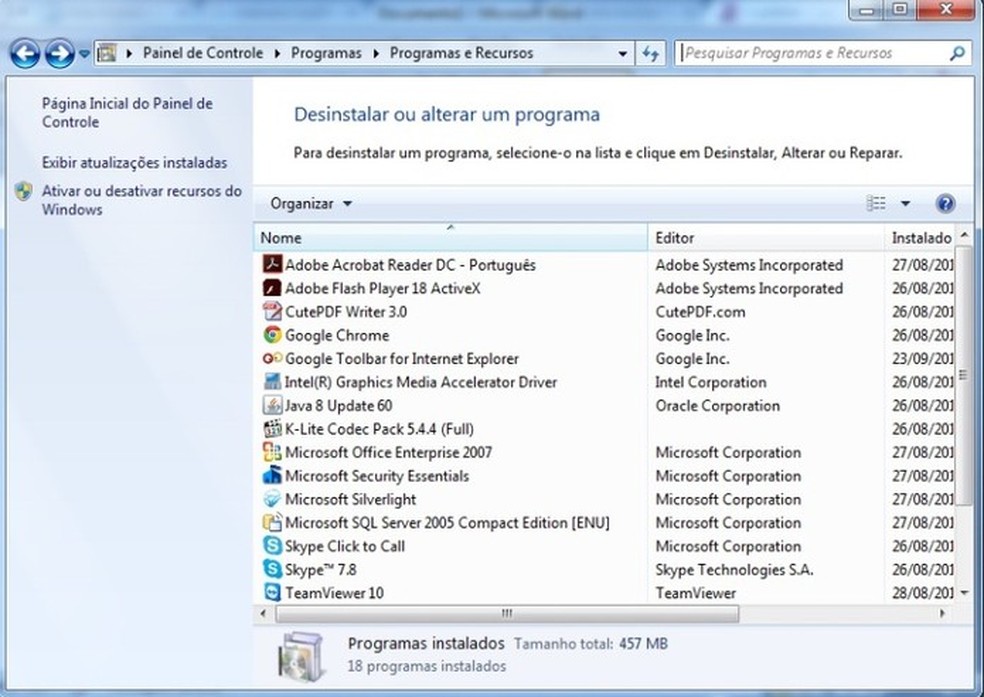
Task: Click the change view icon in toolbar
Action: (x=876, y=203)
